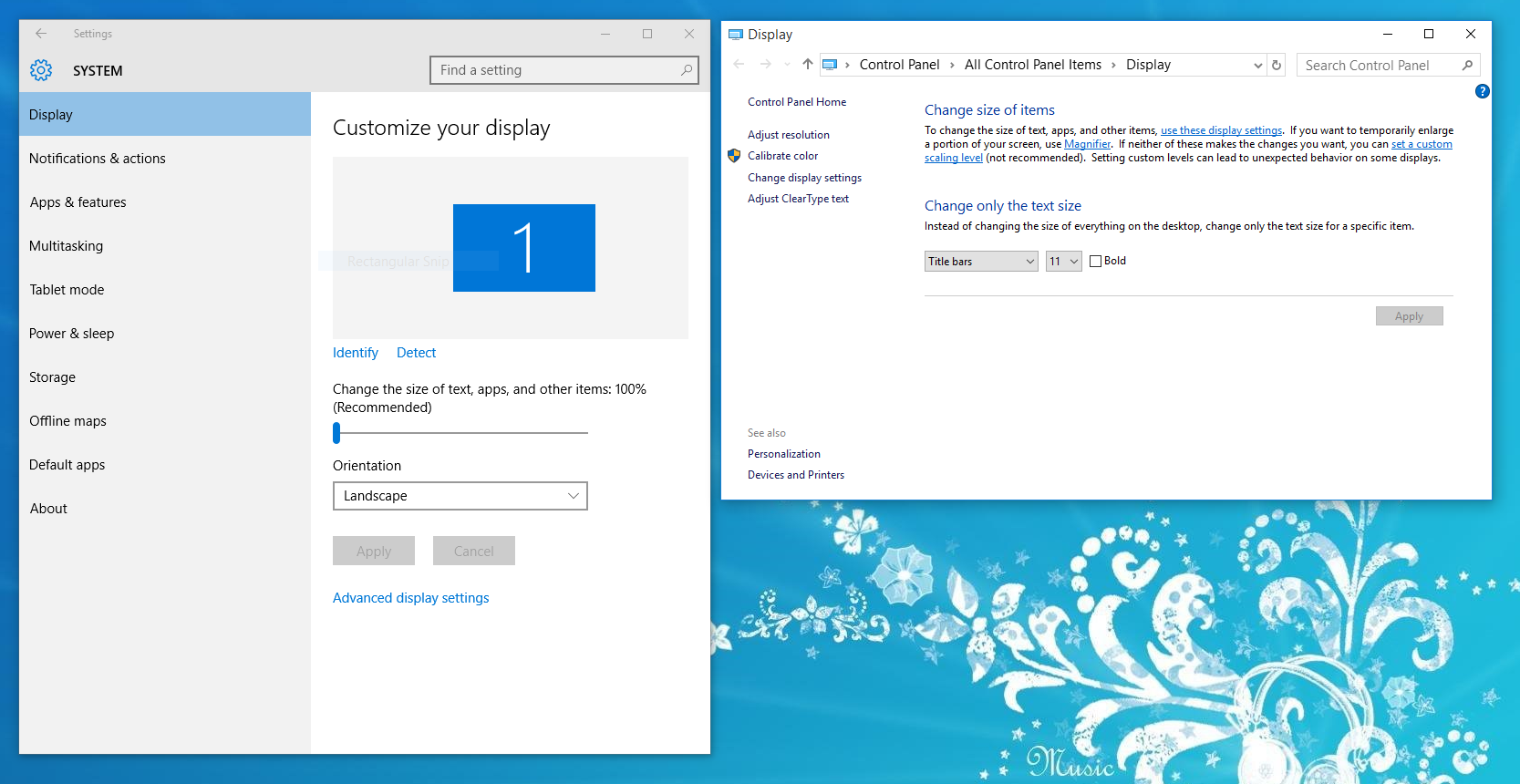The image size is (1520, 784).
Task: Open Power & sleep settings
Action: (x=165, y=333)
